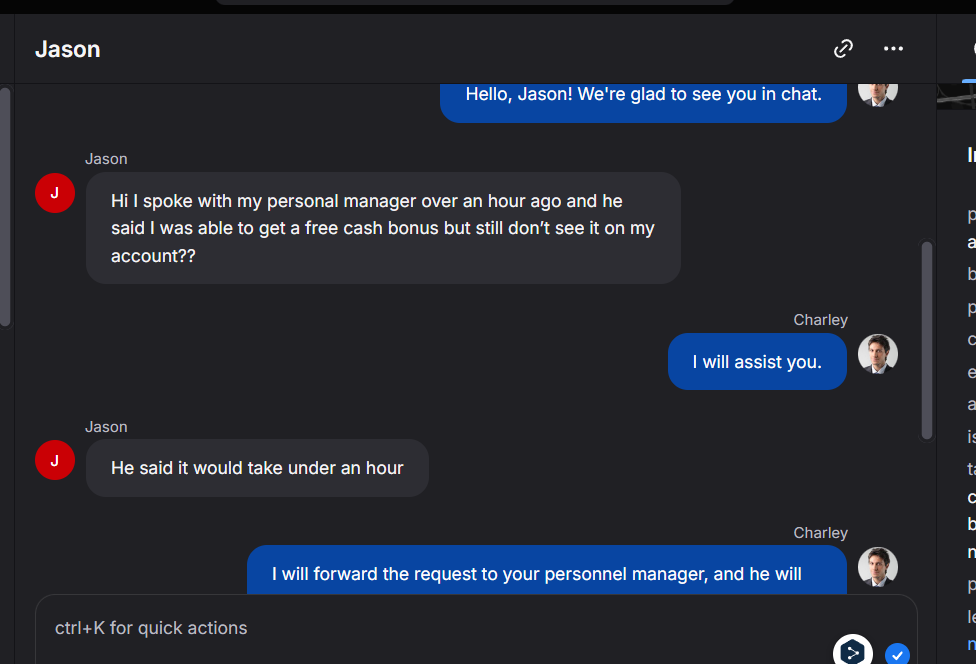Click the chain link icon in the header
This screenshot has width=976, height=664.
[844, 48]
